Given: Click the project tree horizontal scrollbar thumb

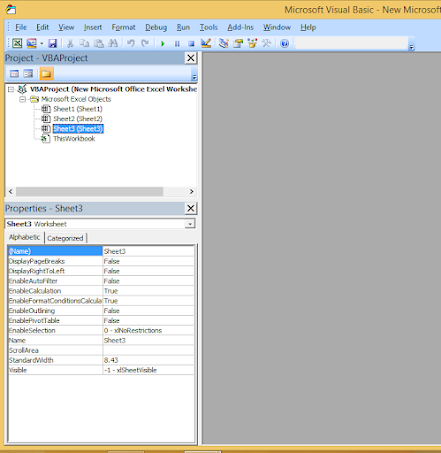Looking at the screenshot, I should coord(90,191).
